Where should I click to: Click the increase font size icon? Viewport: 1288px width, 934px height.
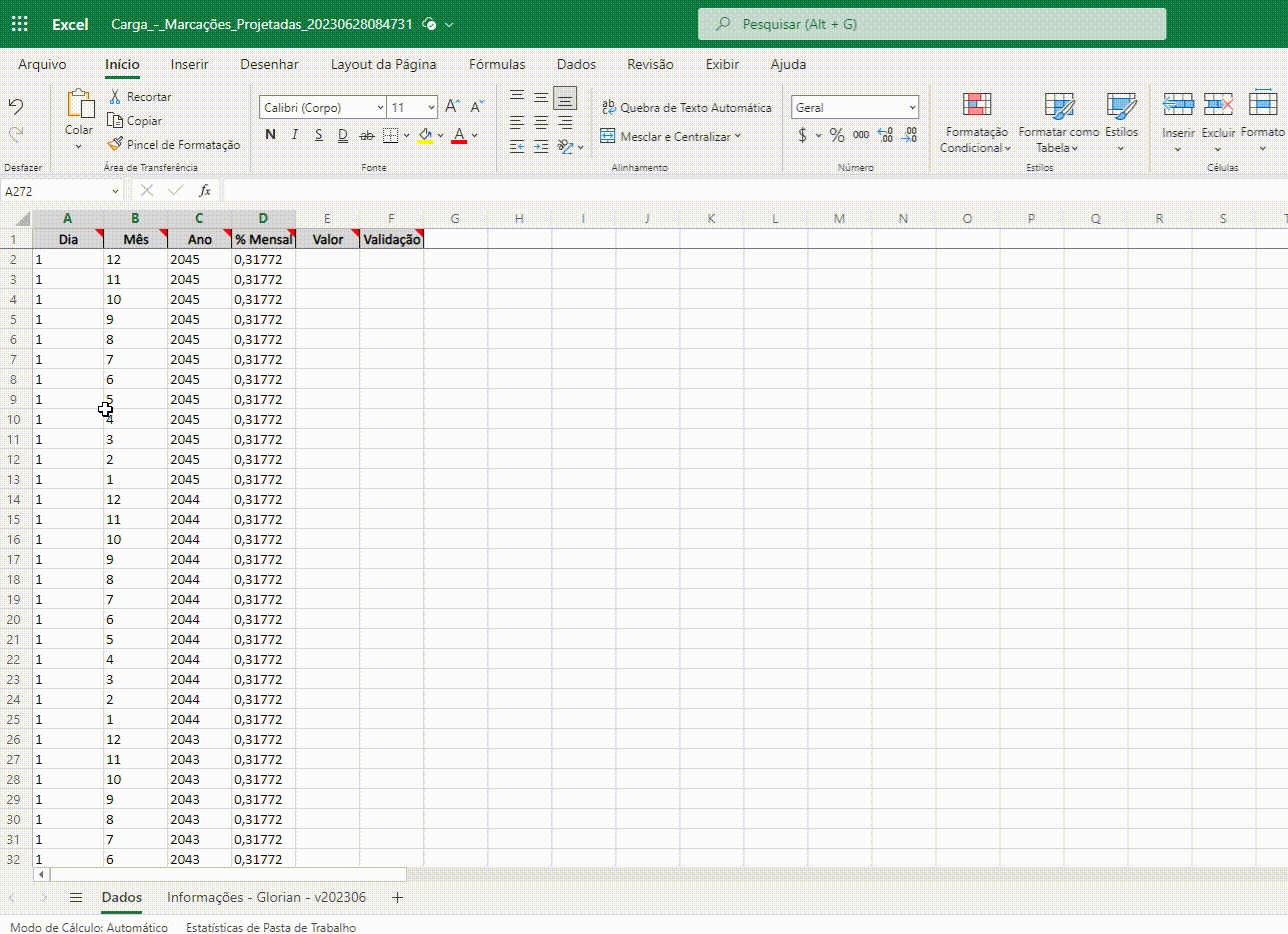(x=452, y=106)
